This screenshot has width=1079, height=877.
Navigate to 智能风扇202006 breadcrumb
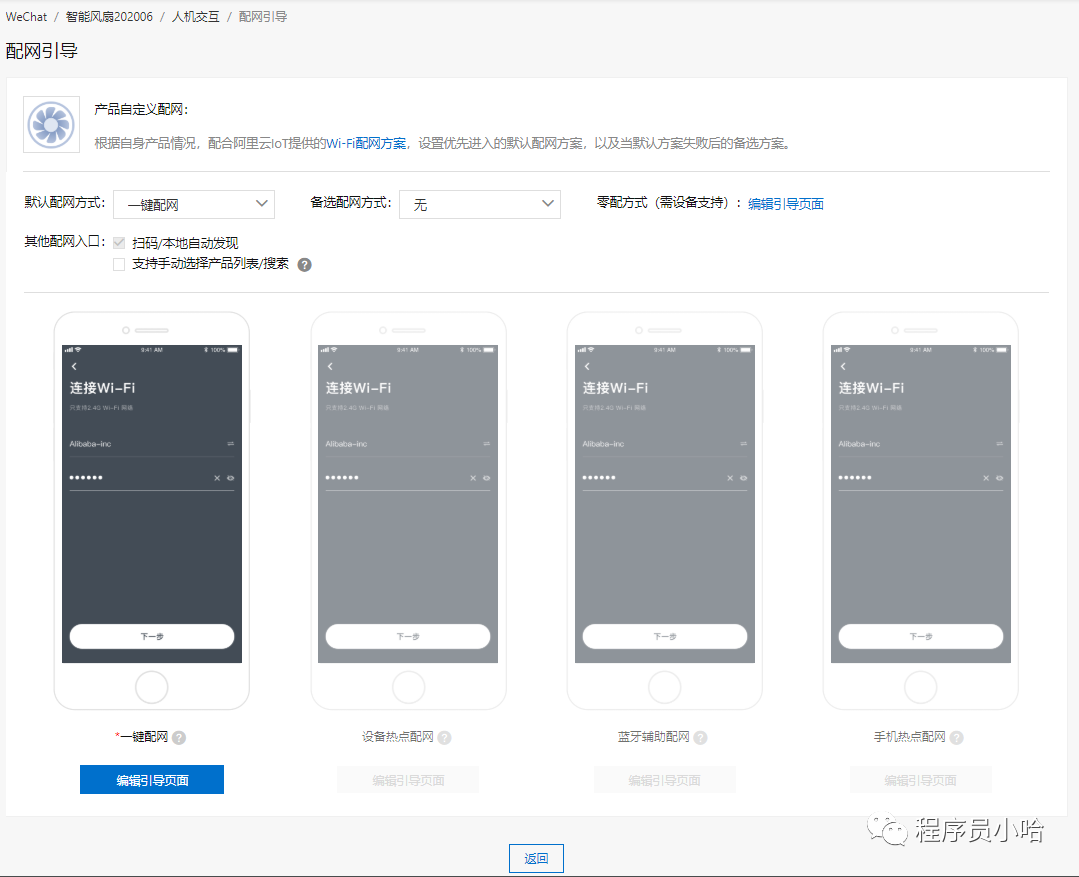109,17
